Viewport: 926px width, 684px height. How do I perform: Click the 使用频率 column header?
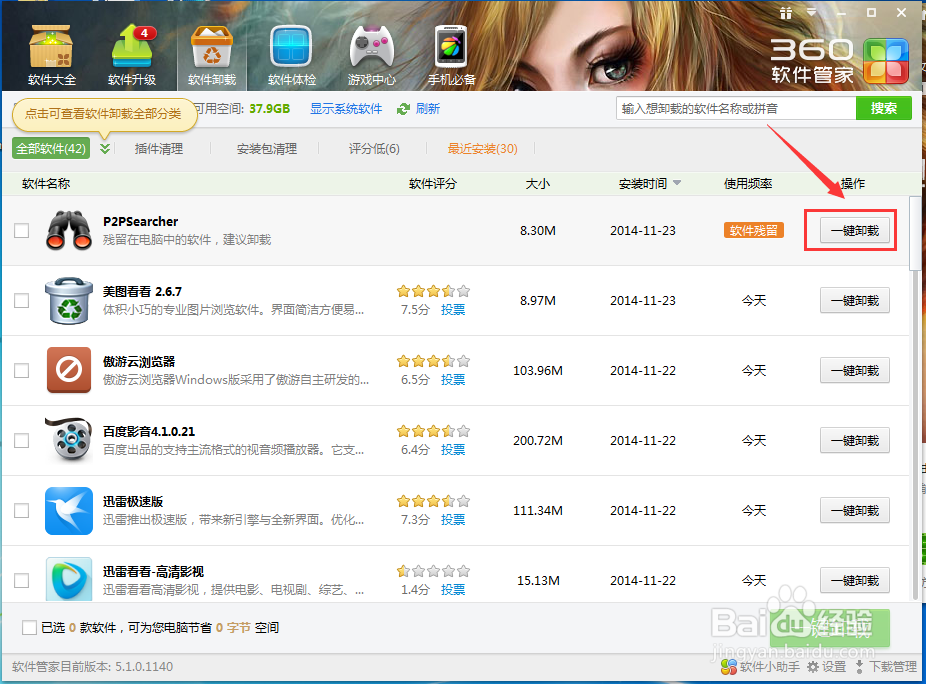(748, 184)
